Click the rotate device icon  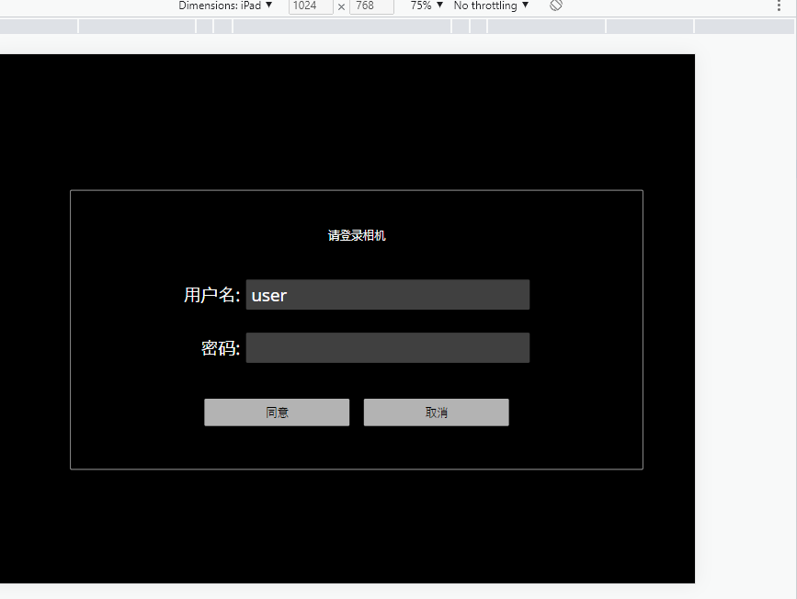point(556,5)
